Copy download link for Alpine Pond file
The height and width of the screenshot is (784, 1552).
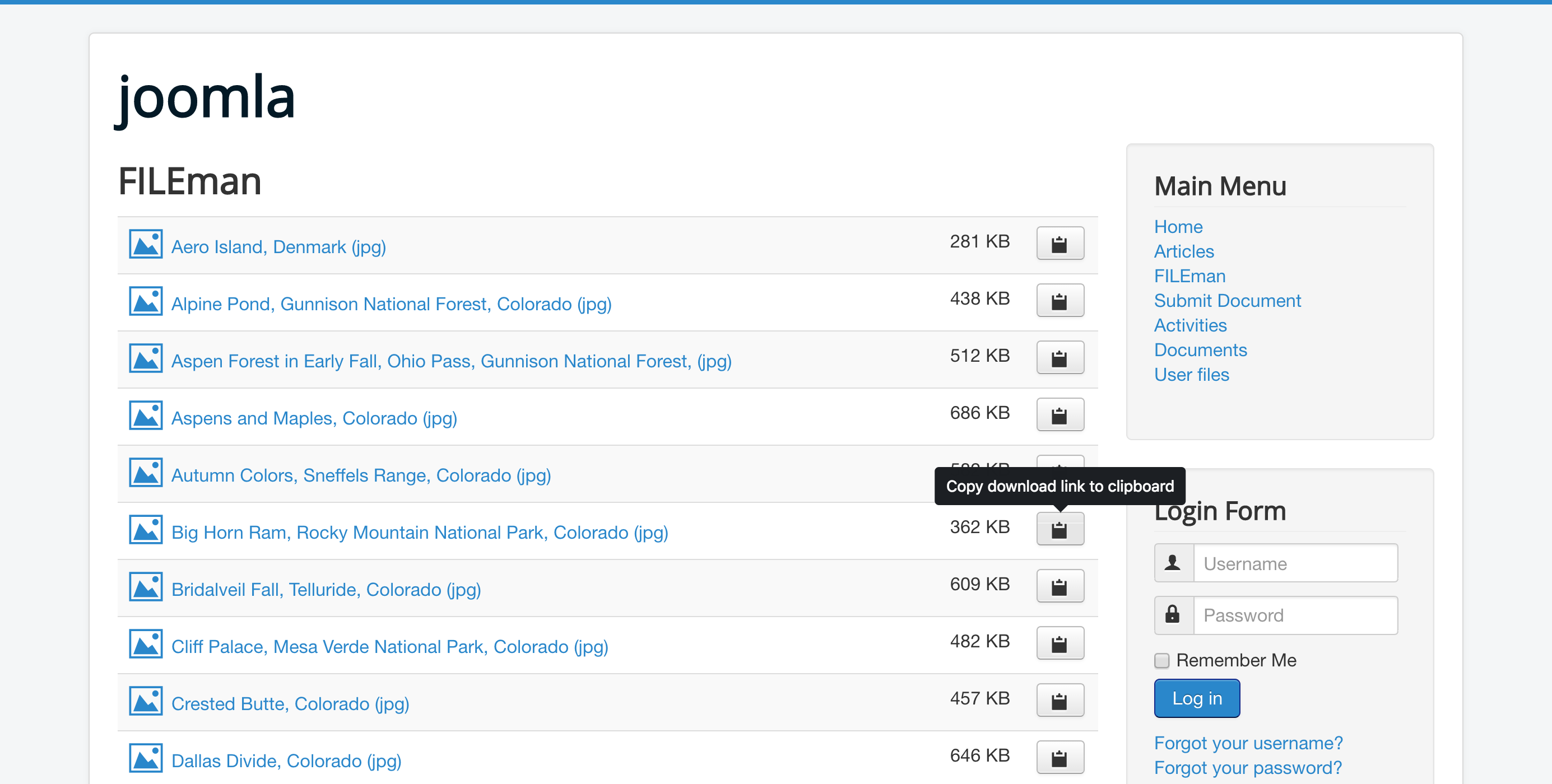(x=1060, y=301)
